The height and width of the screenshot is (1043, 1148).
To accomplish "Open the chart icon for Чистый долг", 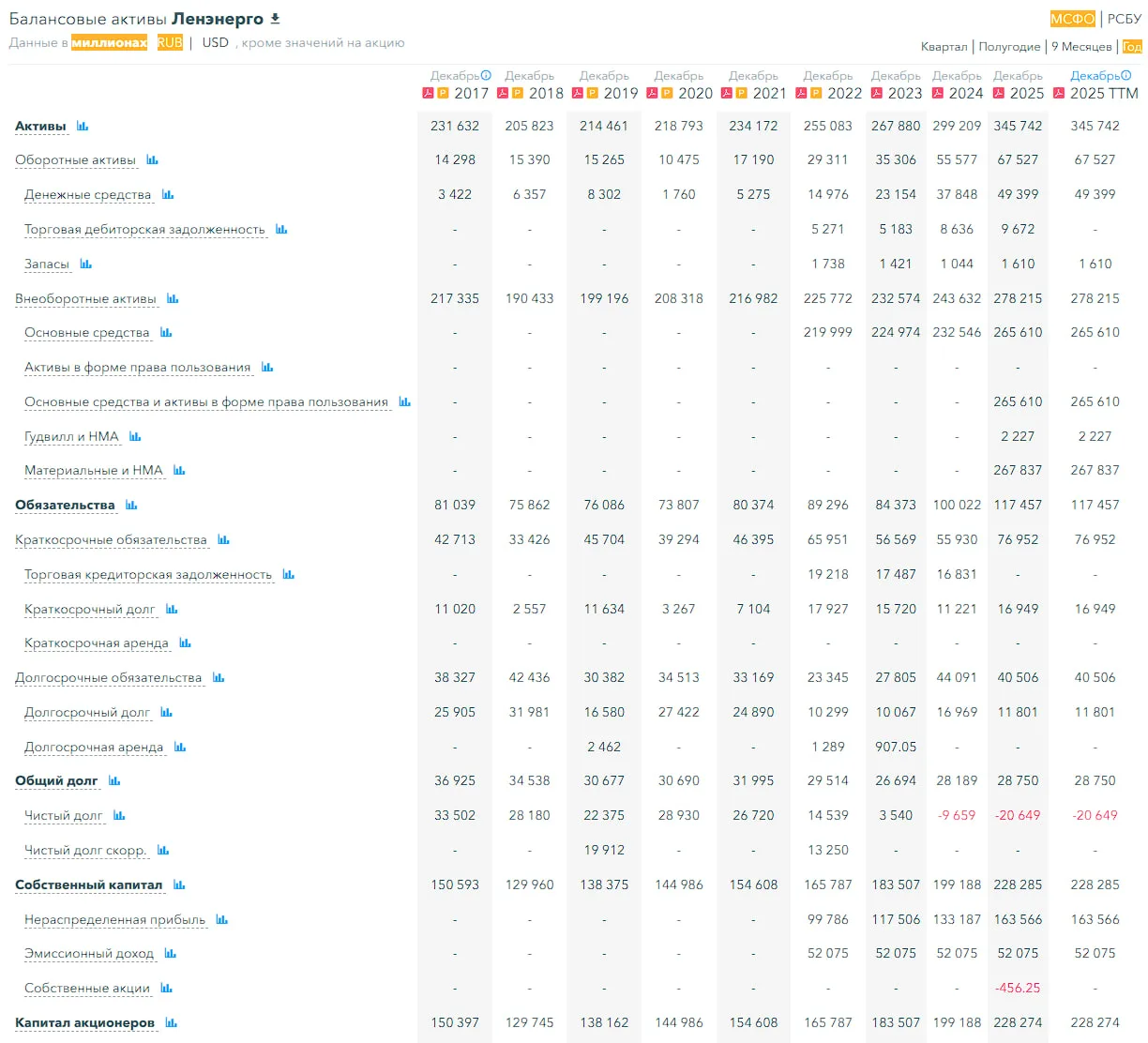I will 119,815.
